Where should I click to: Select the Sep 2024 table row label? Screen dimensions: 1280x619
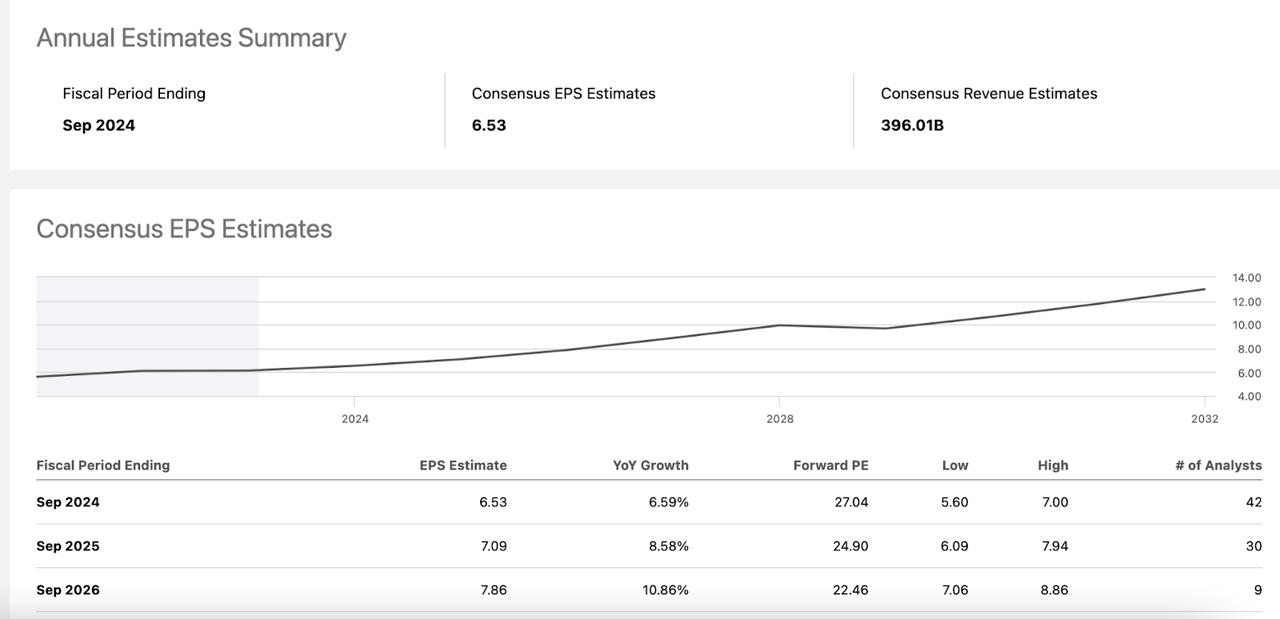[68, 502]
